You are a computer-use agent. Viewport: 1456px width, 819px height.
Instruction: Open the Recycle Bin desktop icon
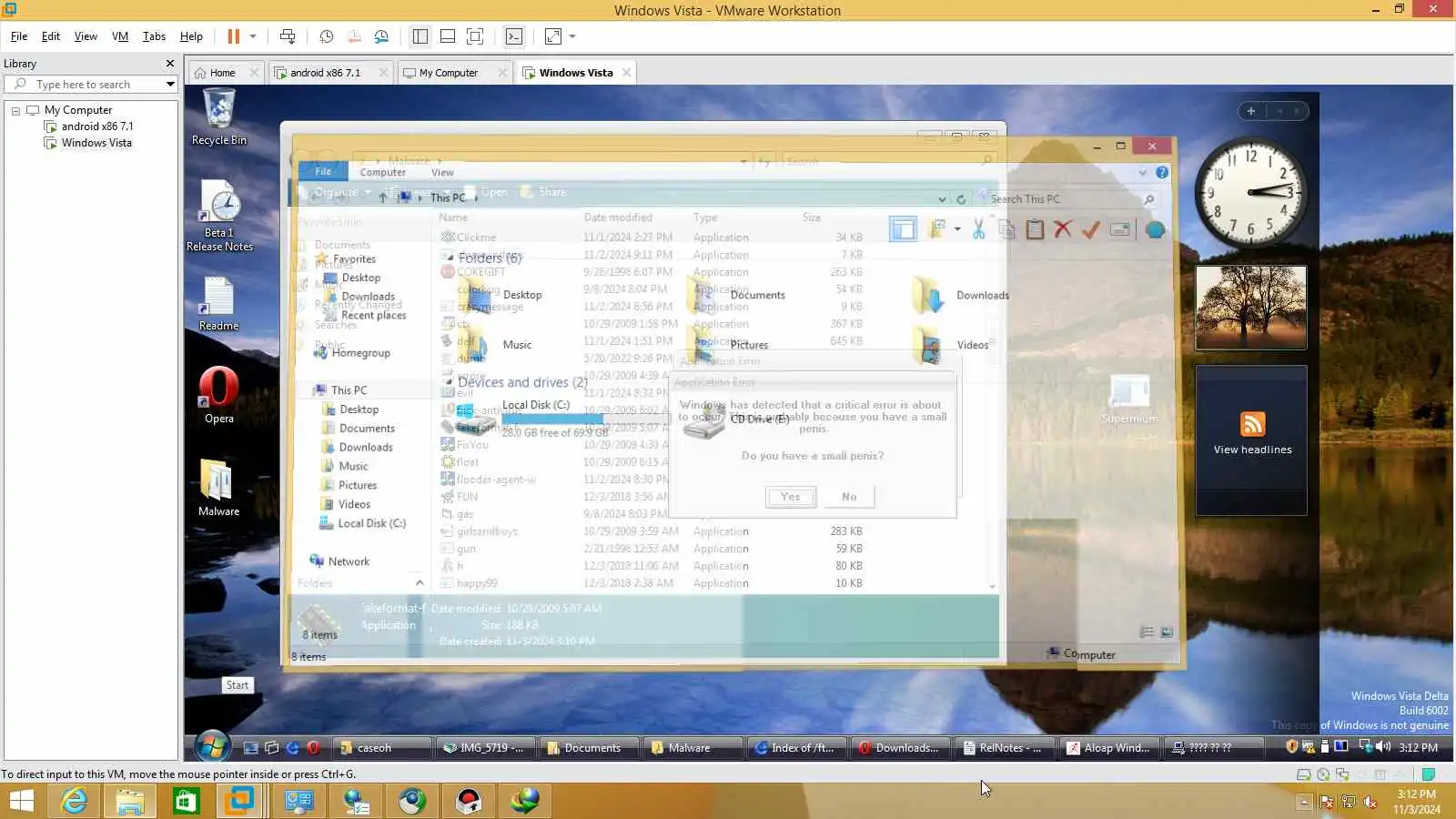(219, 117)
